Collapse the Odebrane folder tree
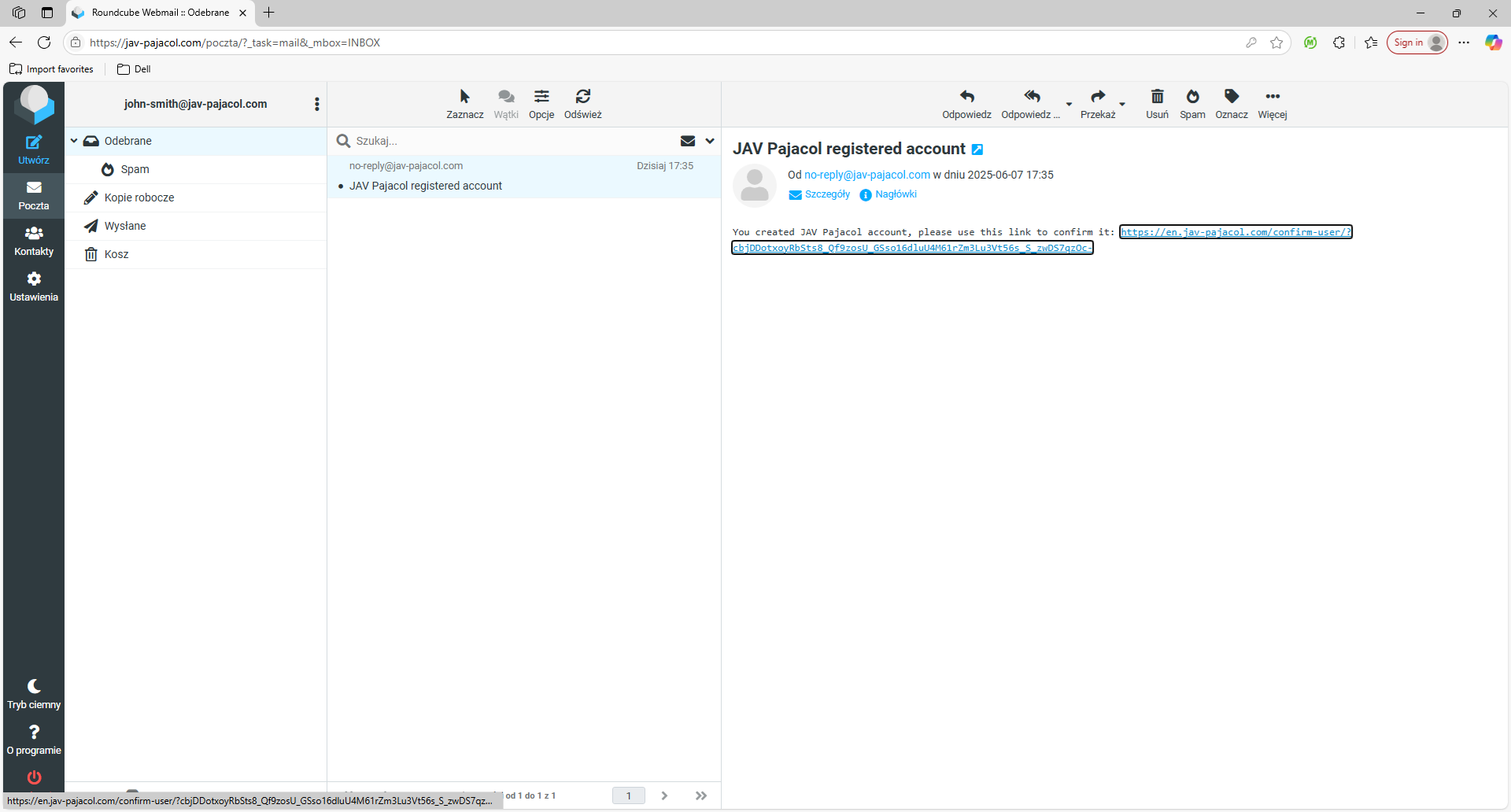 coord(74,141)
